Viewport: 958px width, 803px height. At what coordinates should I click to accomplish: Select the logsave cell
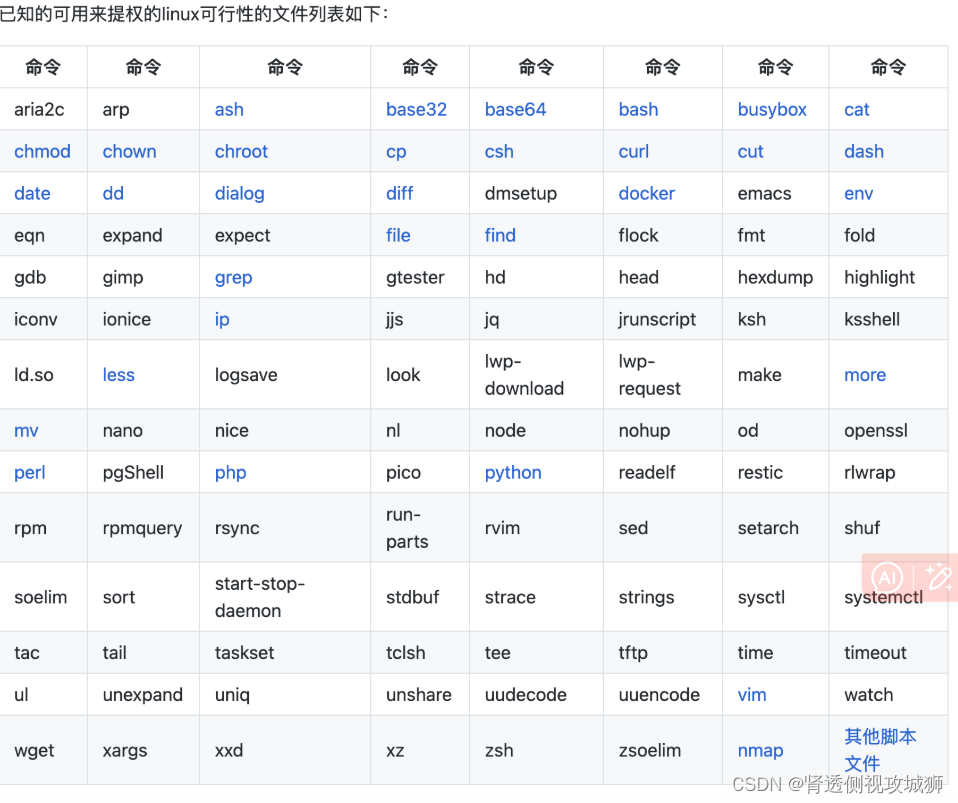tap(285, 375)
